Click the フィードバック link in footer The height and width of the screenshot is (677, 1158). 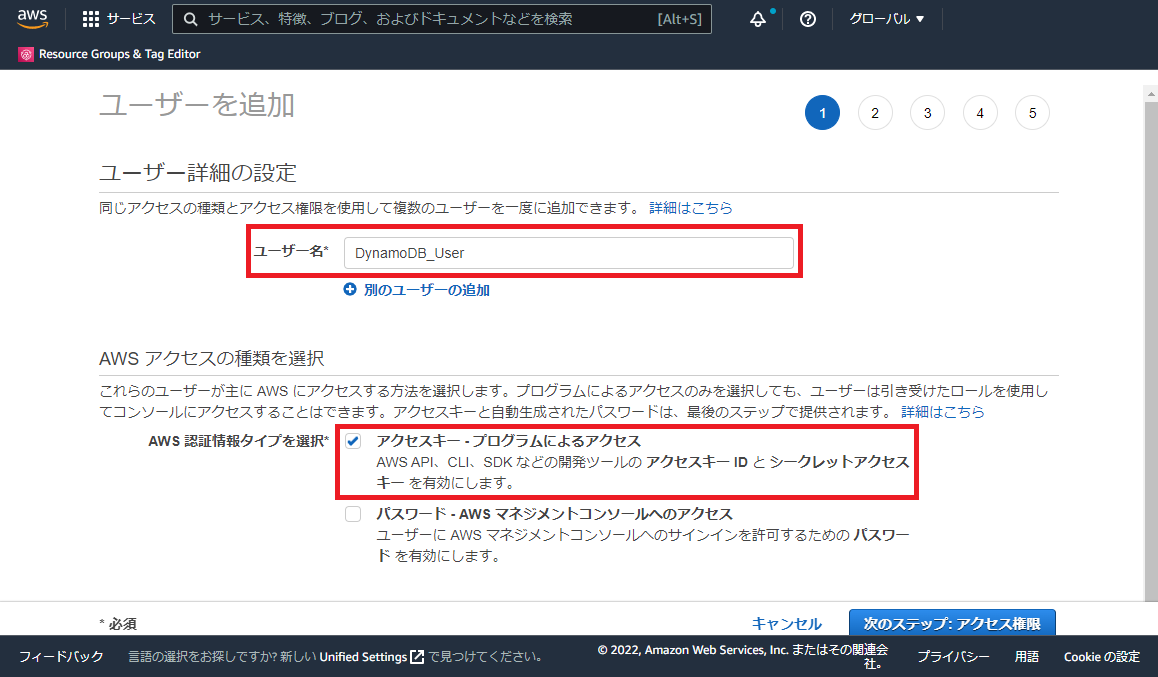(x=61, y=657)
